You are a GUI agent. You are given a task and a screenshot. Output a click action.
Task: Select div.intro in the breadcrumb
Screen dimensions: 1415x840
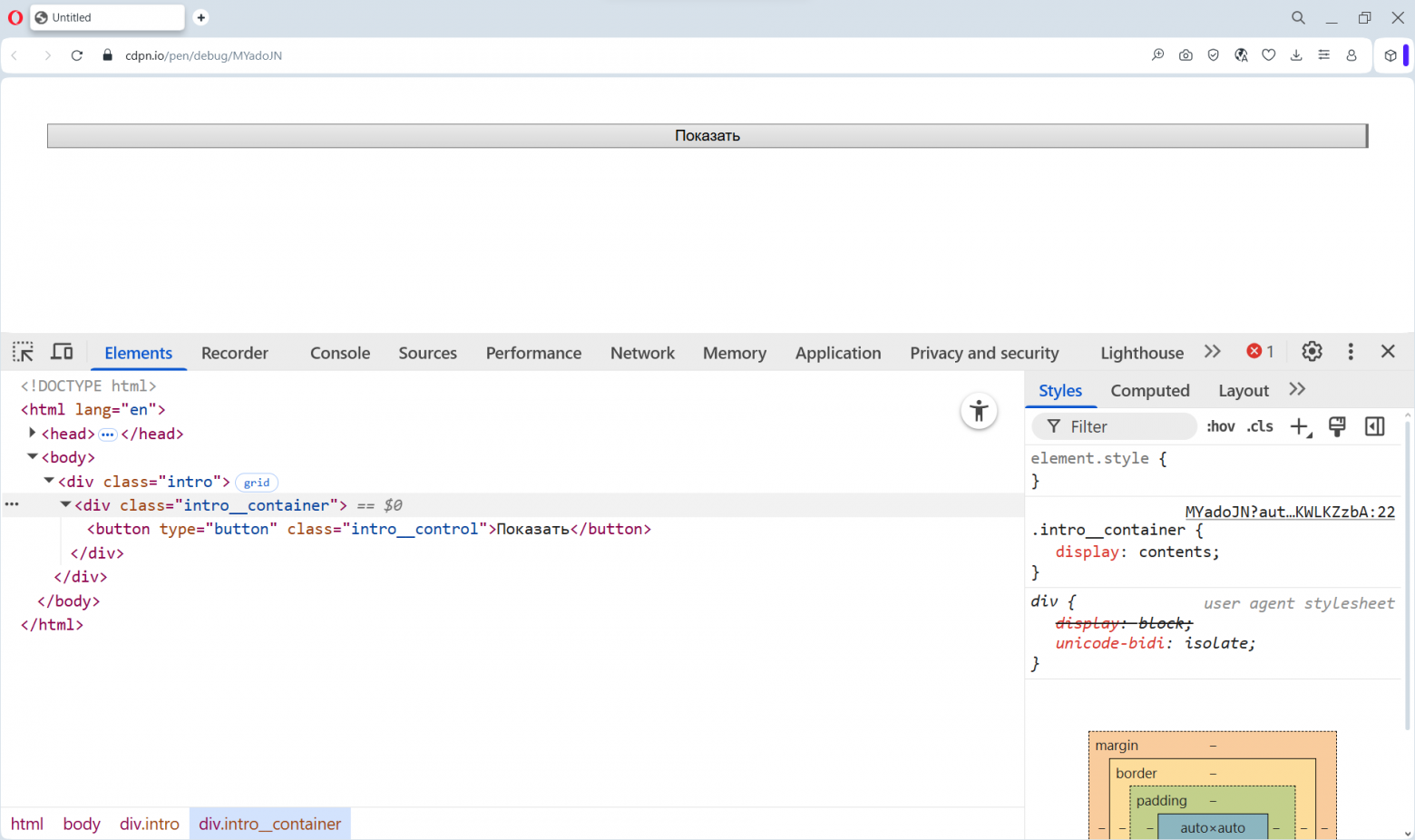(x=150, y=824)
